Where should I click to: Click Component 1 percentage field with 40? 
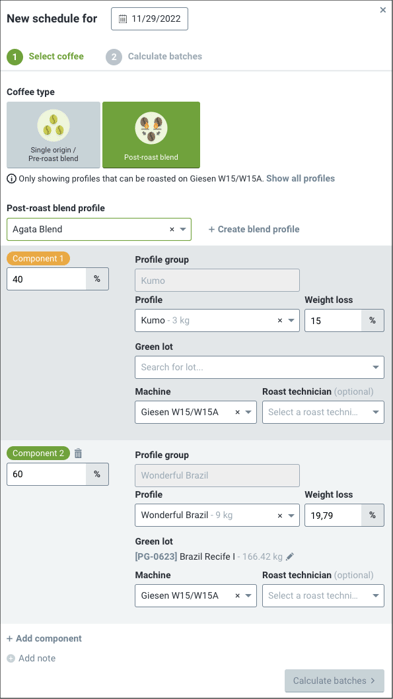click(46, 280)
